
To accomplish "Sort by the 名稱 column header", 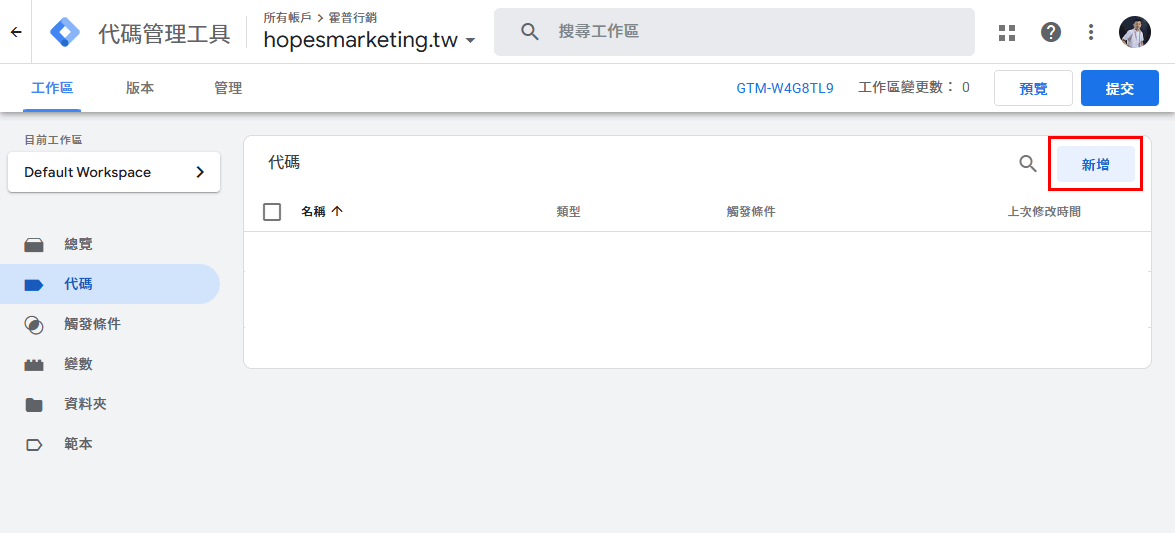I will pyautogui.click(x=322, y=211).
